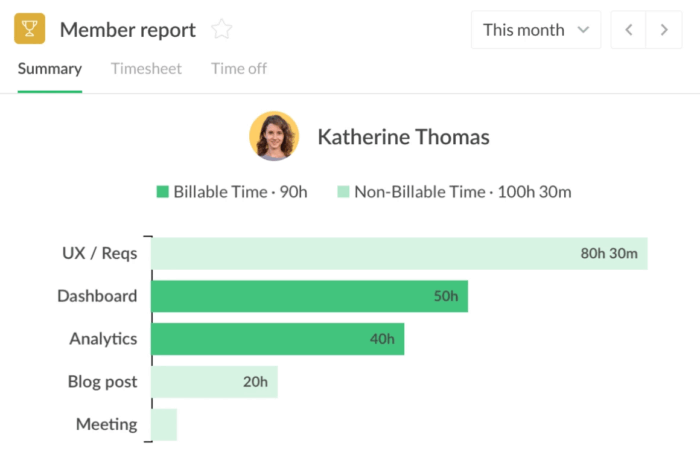The image size is (700, 463).
Task: Click Katherine Thomas profile photo
Action: [x=274, y=136]
